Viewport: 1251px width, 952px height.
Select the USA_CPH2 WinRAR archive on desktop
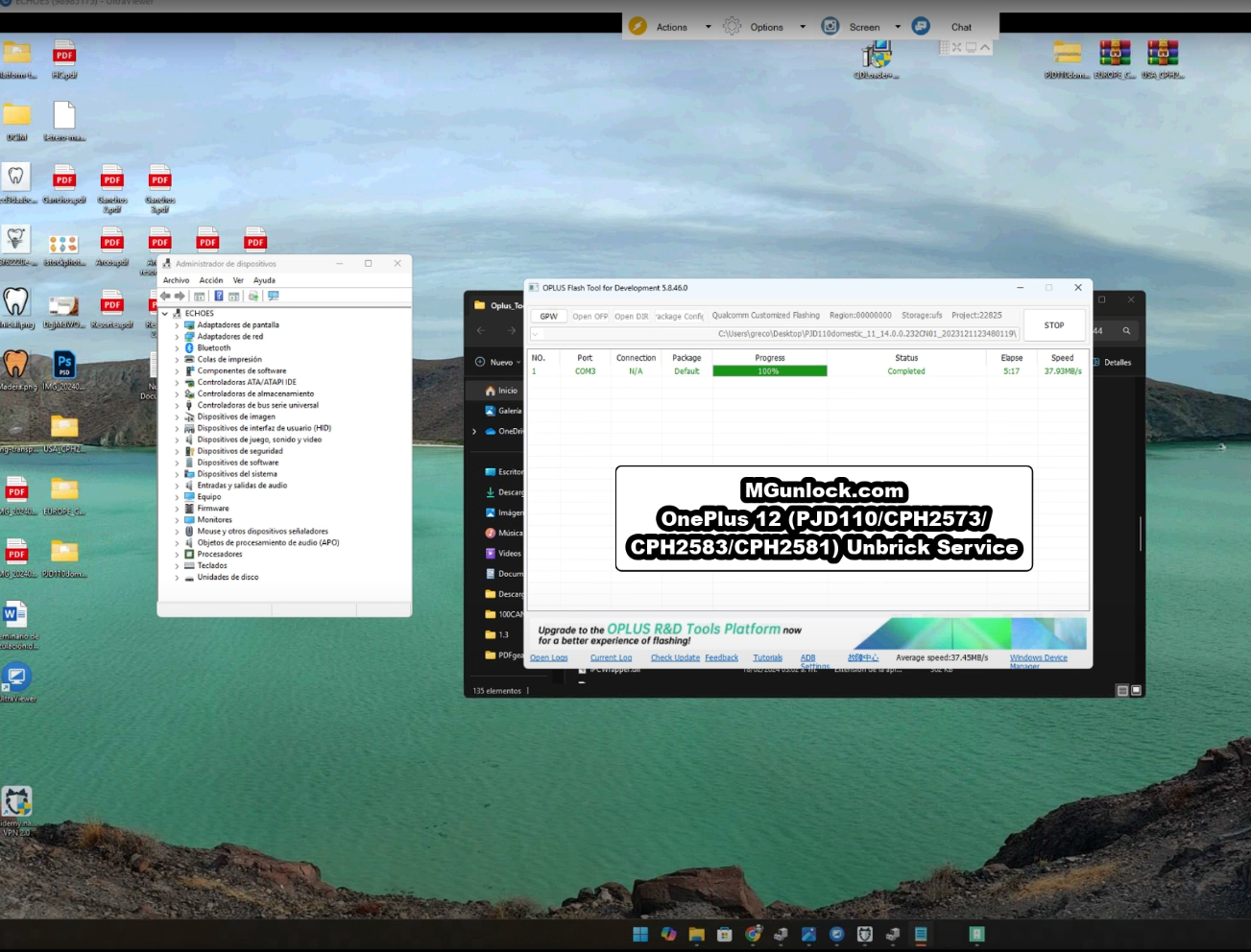tap(1163, 59)
